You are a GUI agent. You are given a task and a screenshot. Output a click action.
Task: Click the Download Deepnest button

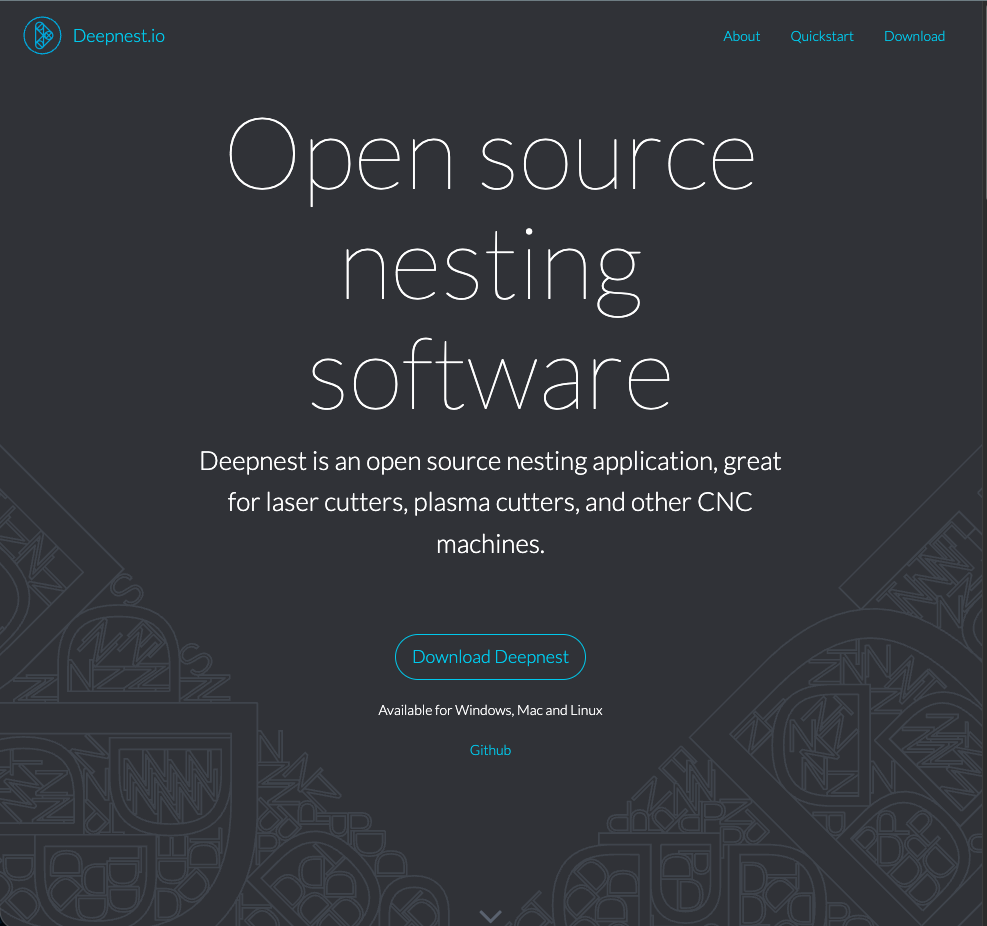pyautogui.click(x=490, y=657)
